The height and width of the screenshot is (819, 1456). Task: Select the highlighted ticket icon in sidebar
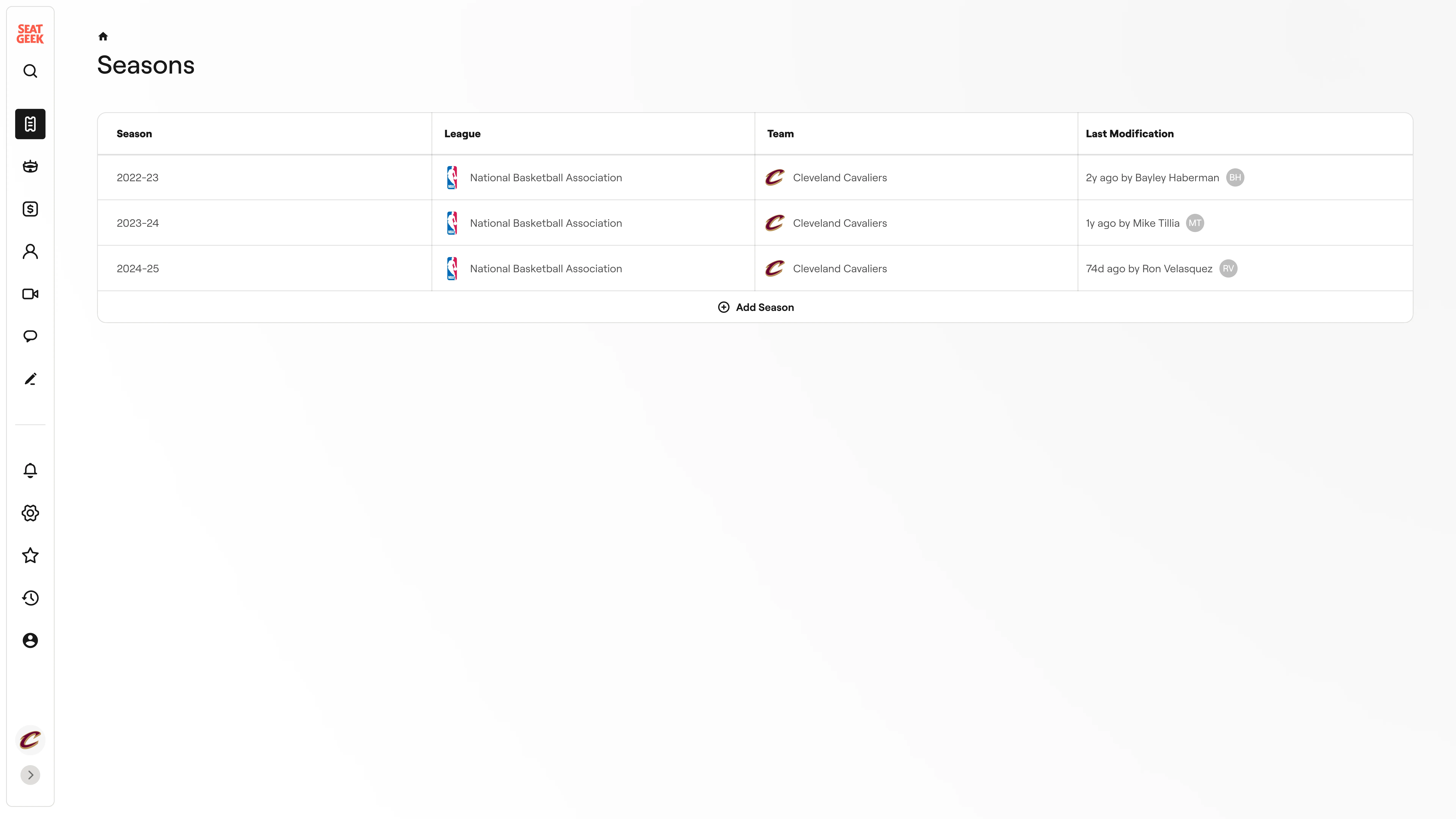tap(31, 124)
